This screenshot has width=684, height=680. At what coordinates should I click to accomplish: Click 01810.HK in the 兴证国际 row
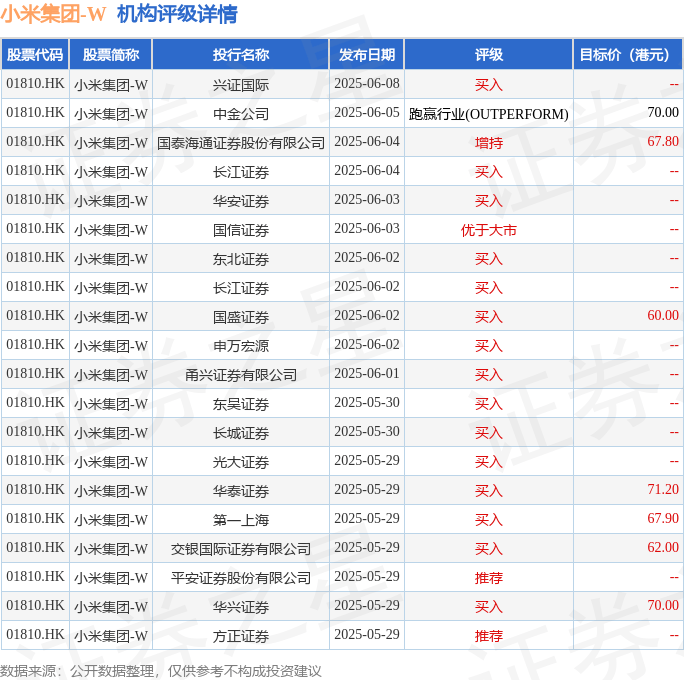tap(35, 84)
